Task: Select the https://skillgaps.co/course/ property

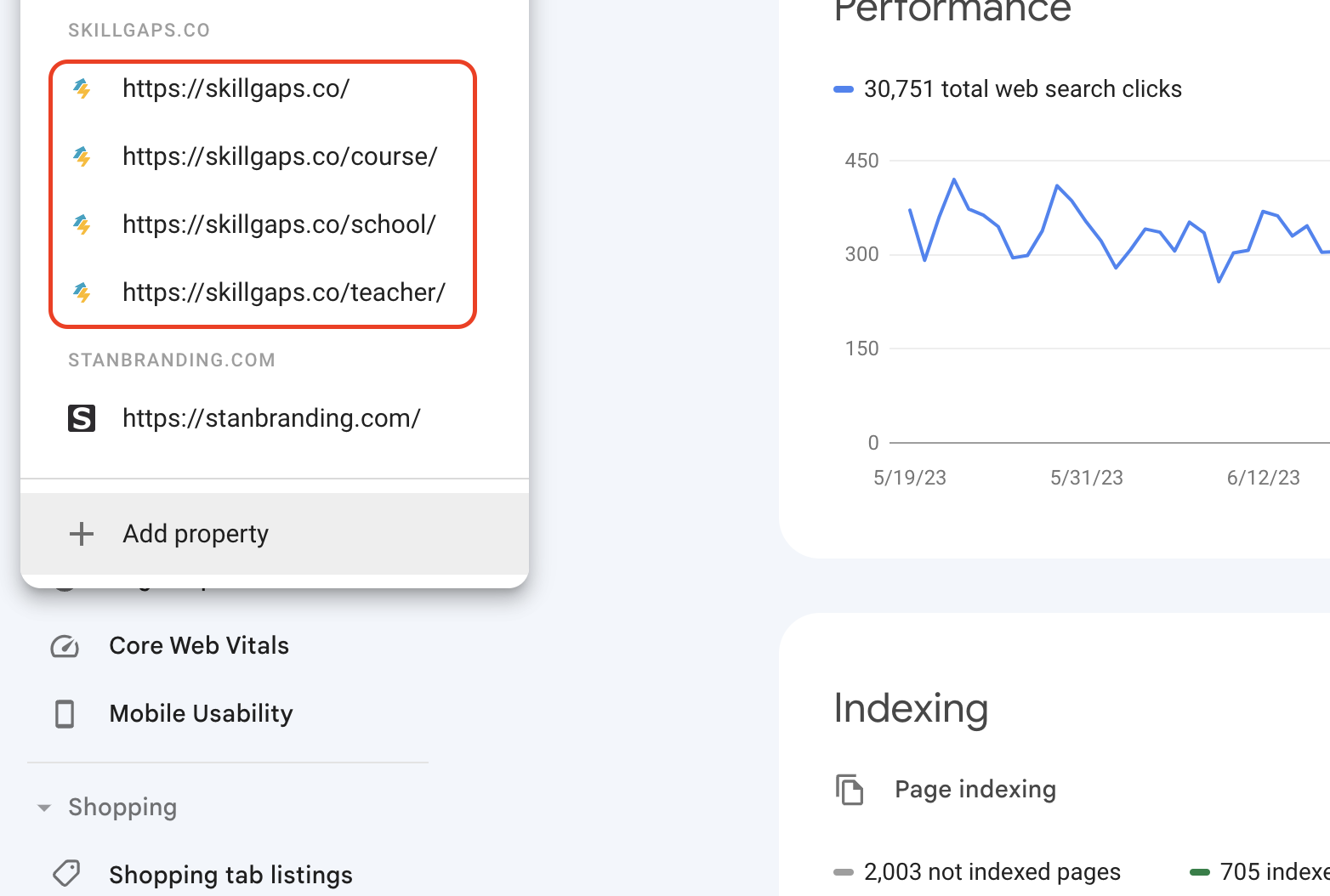Action: (279, 156)
